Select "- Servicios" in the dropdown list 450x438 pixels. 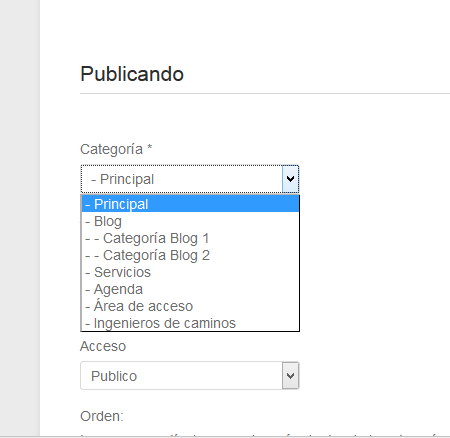point(190,272)
